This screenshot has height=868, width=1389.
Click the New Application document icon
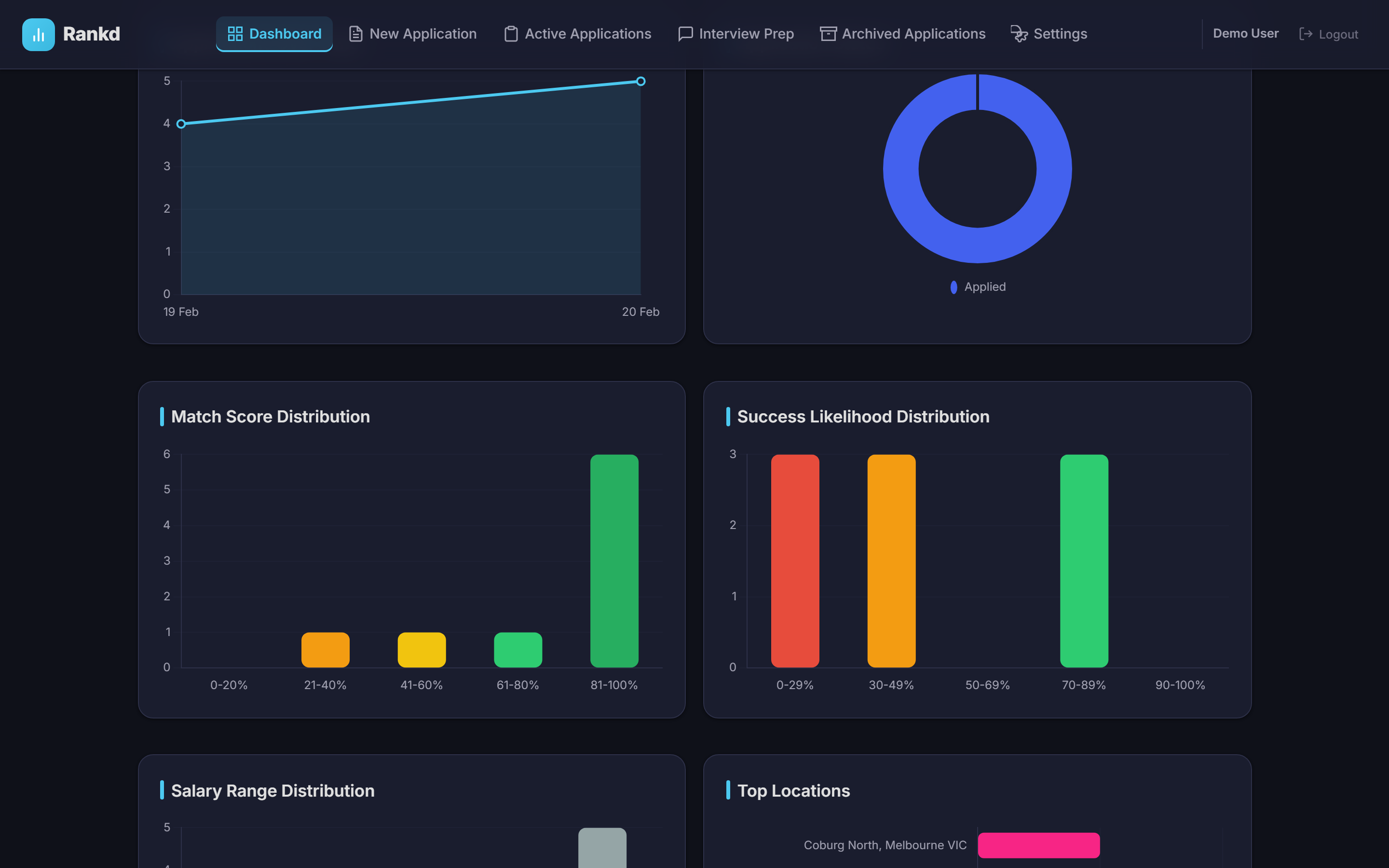click(356, 34)
